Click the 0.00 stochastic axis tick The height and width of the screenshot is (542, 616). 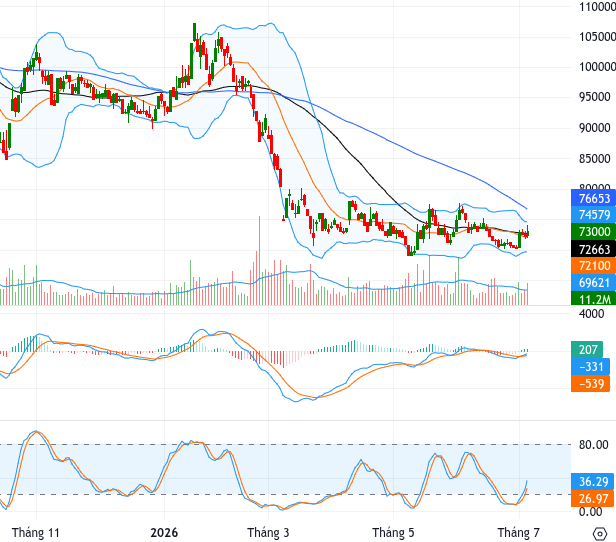tap(590, 512)
